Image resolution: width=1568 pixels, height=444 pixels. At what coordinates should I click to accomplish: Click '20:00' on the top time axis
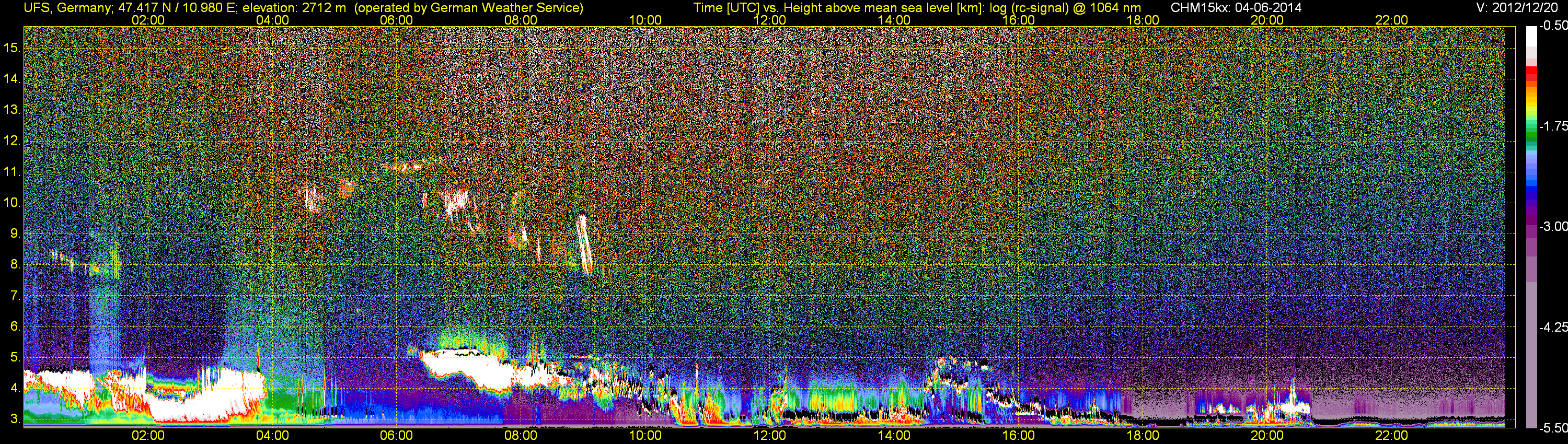point(1267,20)
